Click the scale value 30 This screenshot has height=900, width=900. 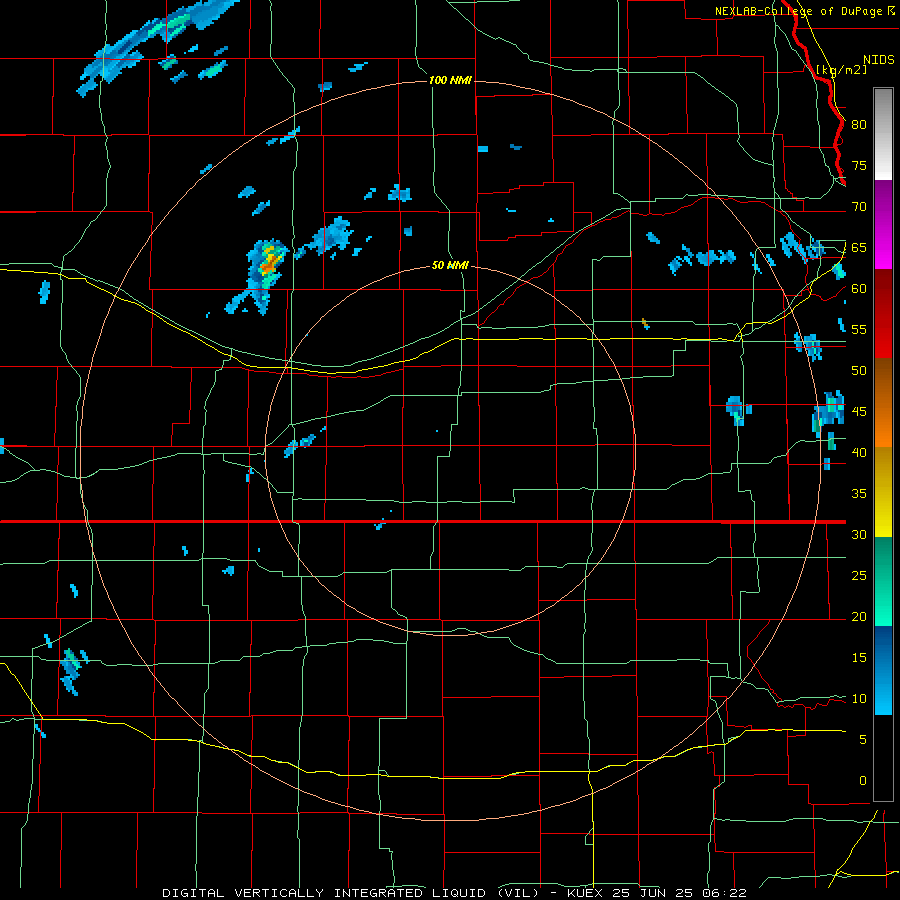(x=859, y=534)
